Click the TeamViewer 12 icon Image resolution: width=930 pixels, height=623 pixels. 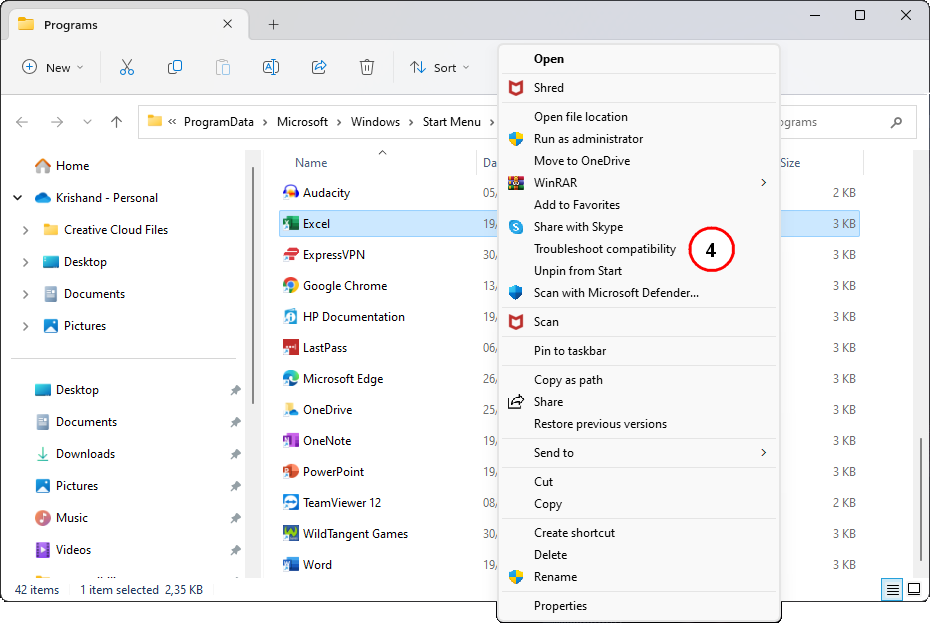pyautogui.click(x=291, y=503)
